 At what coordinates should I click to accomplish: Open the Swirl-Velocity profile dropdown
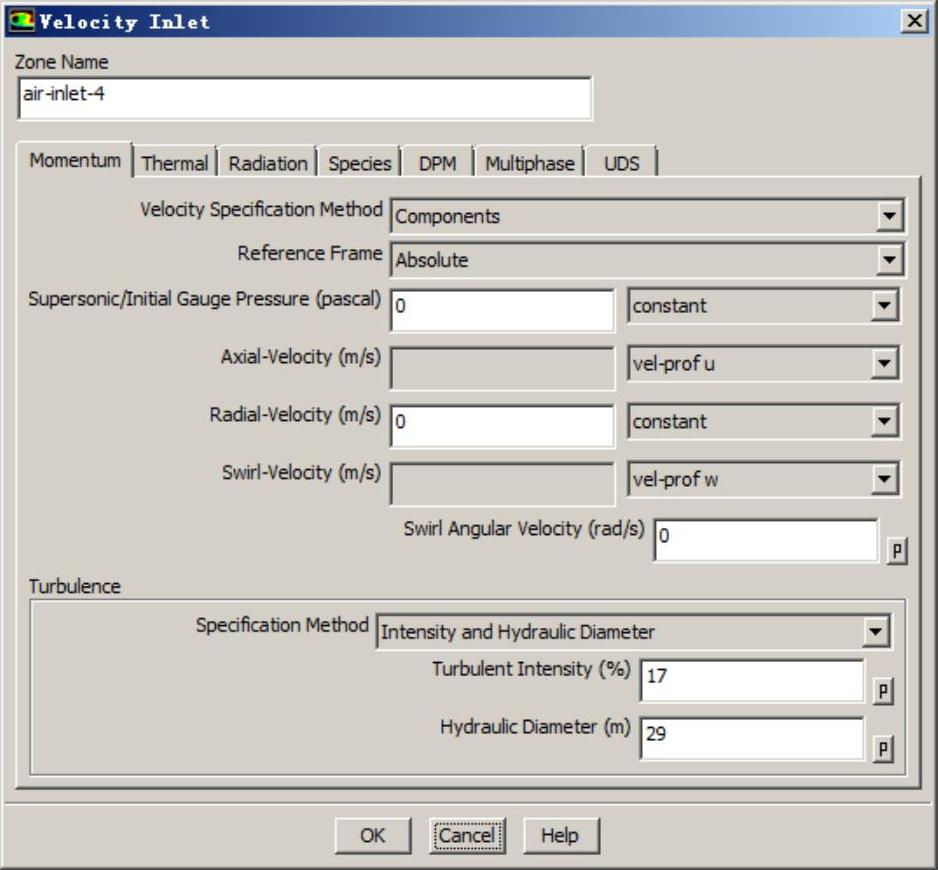tap(763, 480)
